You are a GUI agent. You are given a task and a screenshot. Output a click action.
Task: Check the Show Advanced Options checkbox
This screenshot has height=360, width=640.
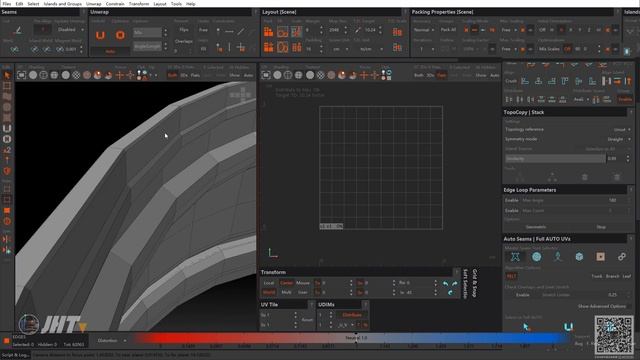coord(629,306)
